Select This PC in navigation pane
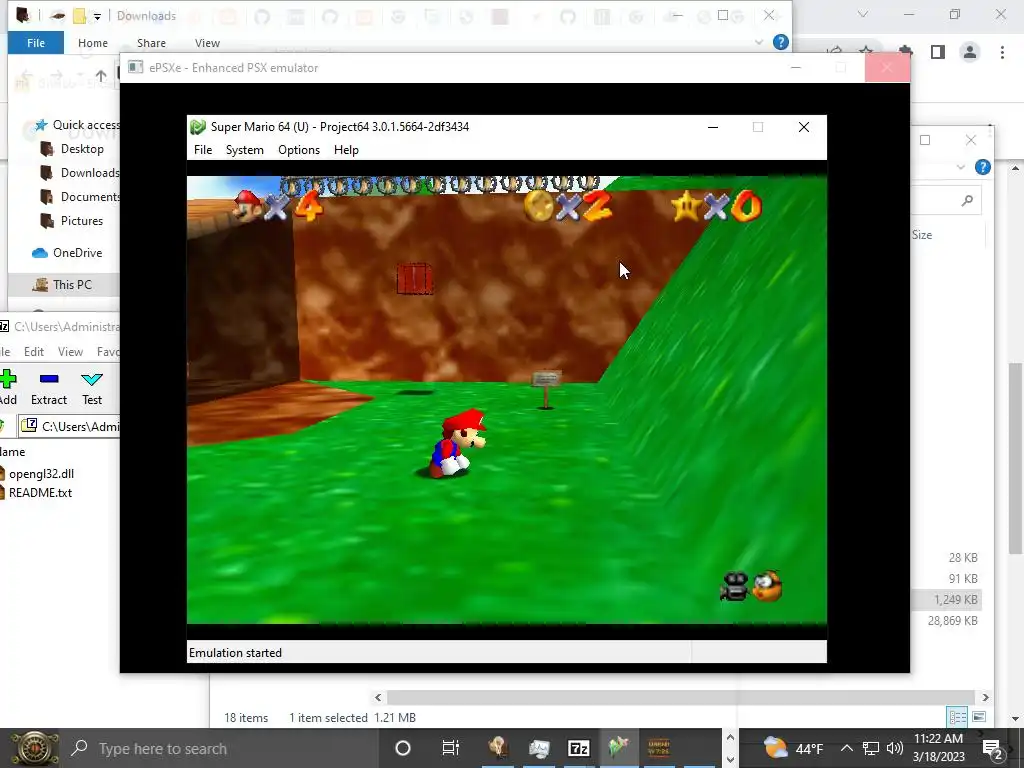The height and width of the screenshot is (768, 1024). click(63, 285)
